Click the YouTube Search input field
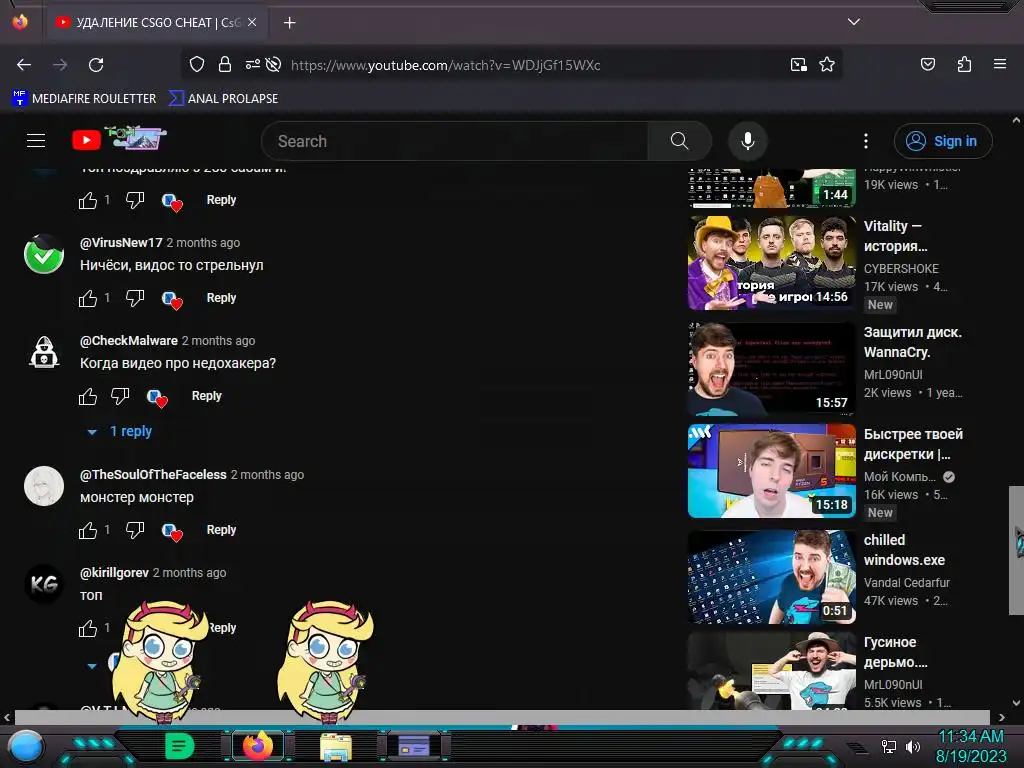This screenshot has width=1024, height=768. point(455,141)
